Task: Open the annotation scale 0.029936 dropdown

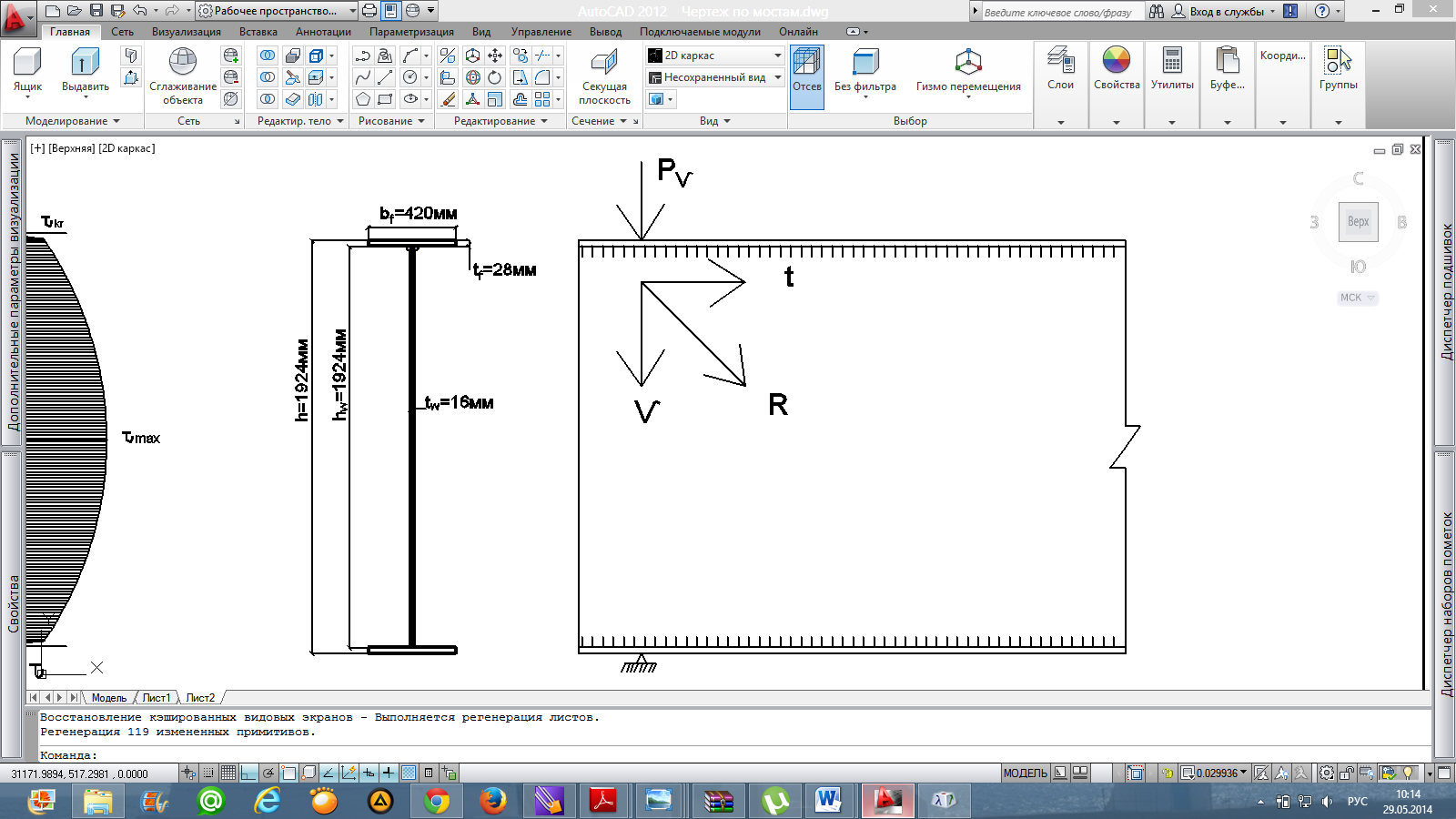Action: [x=1215, y=773]
